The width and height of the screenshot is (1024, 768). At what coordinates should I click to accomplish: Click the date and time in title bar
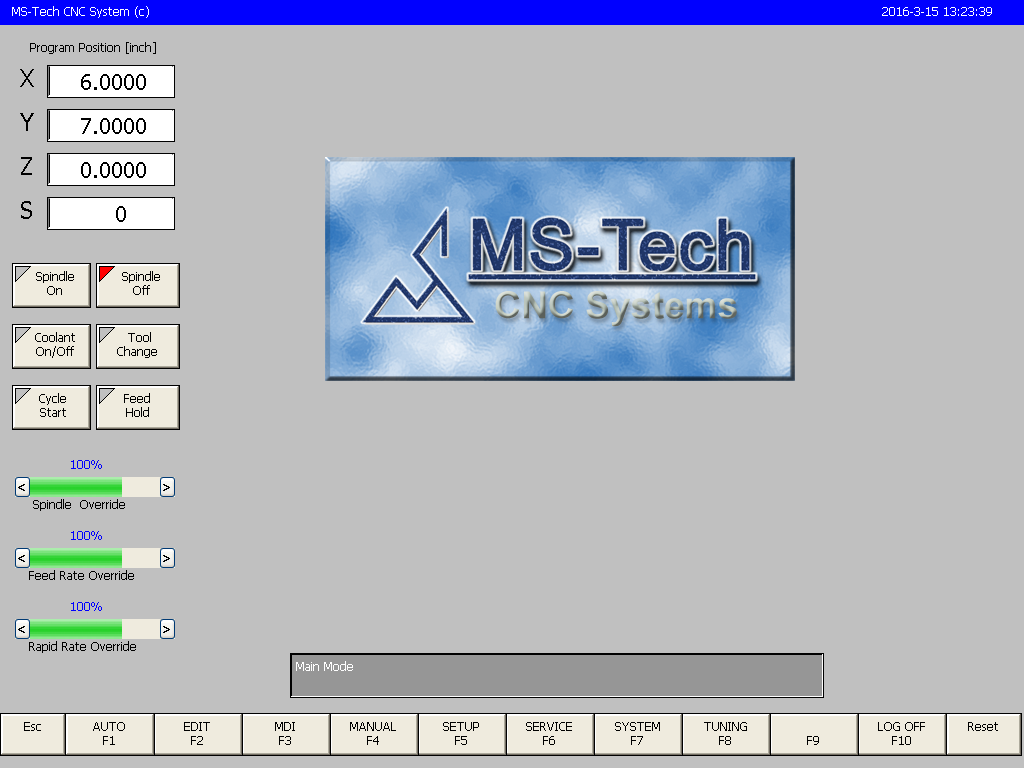click(x=936, y=12)
